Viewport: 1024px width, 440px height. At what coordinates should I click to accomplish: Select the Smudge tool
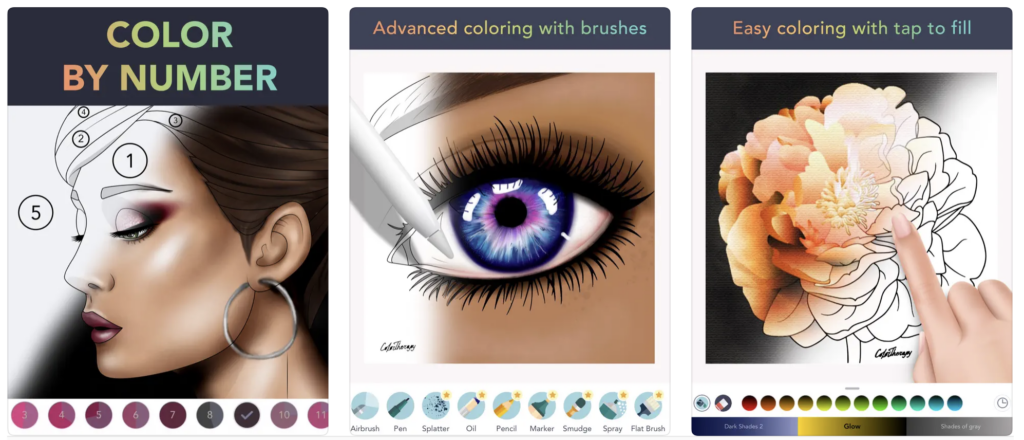click(x=577, y=405)
